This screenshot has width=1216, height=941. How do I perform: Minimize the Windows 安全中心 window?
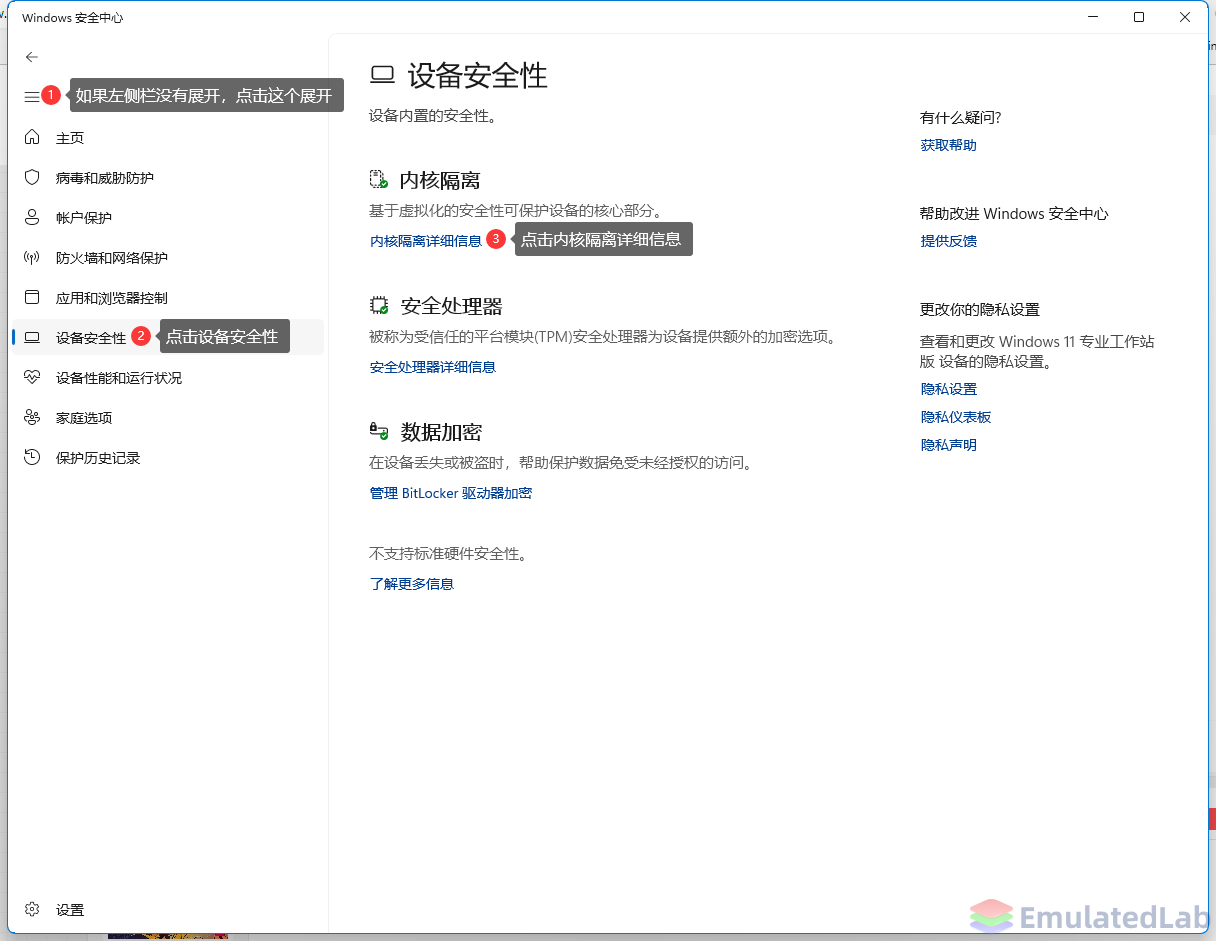pos(1092,17)
